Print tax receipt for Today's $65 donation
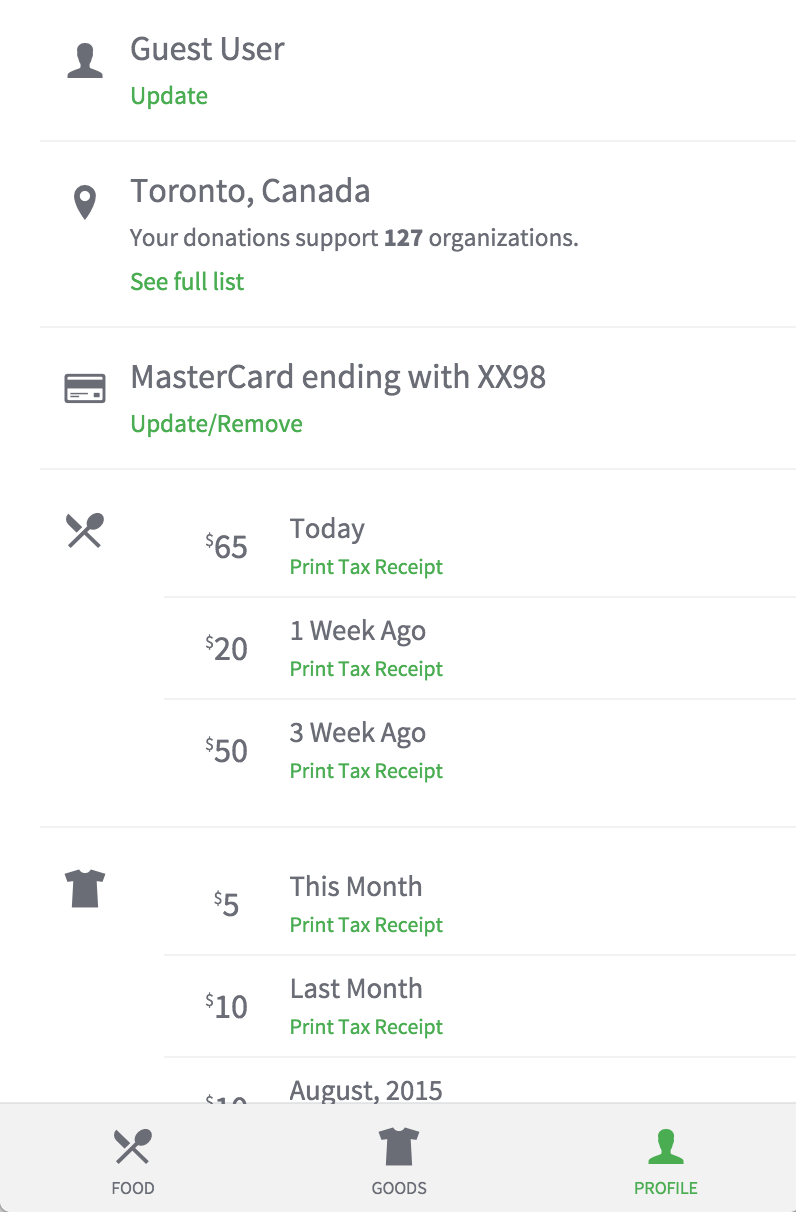 tap(366, 567)
